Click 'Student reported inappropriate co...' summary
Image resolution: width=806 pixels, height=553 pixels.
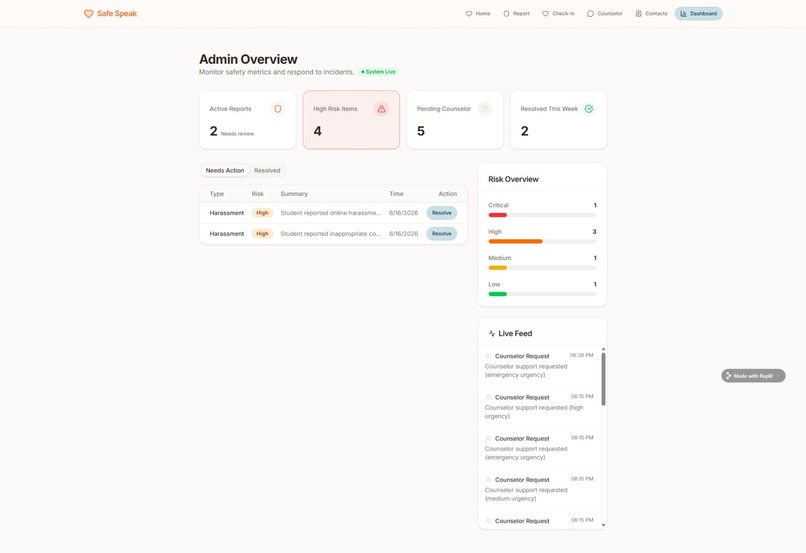pos(331,234)
